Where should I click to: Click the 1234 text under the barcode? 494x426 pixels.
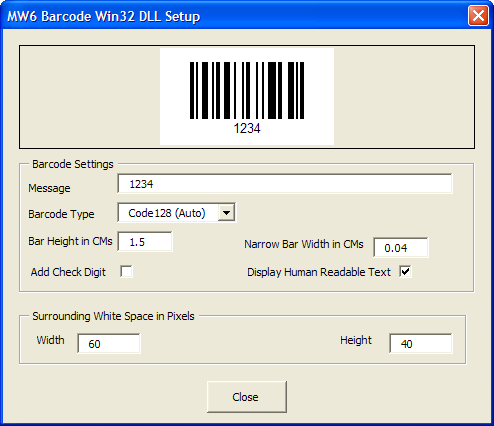247,128
